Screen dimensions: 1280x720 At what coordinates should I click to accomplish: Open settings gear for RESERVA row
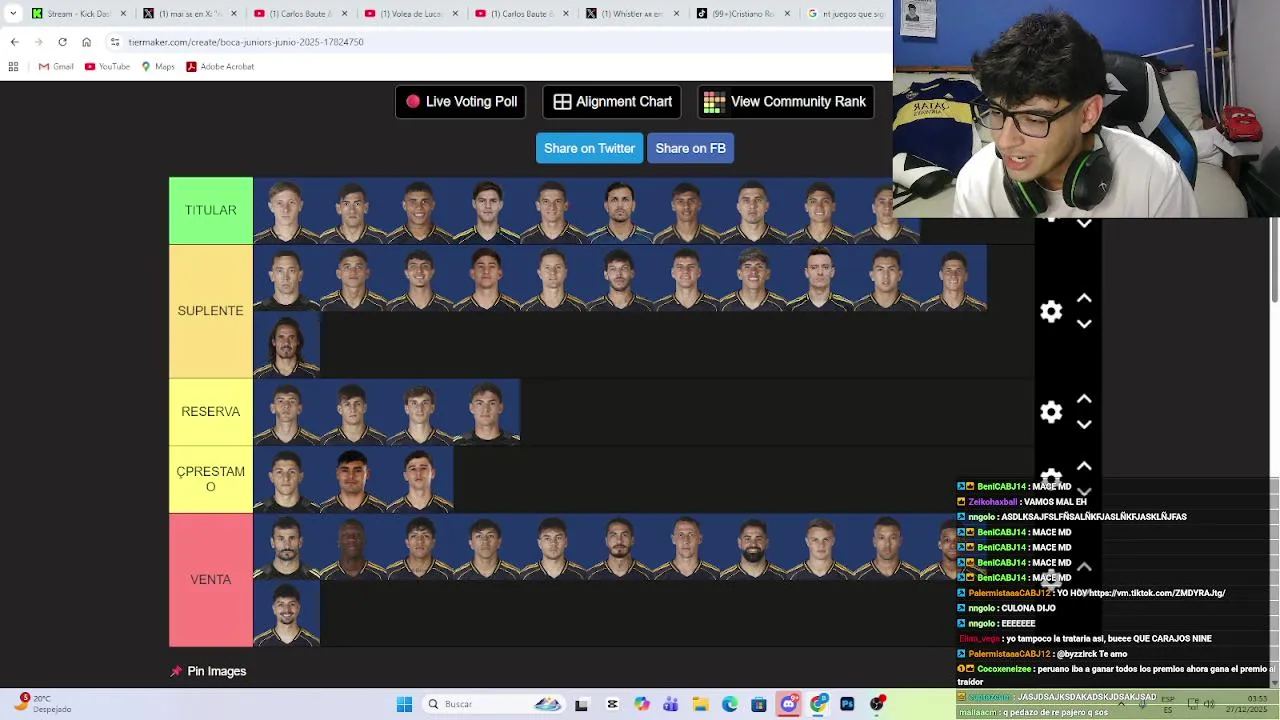1051,412
